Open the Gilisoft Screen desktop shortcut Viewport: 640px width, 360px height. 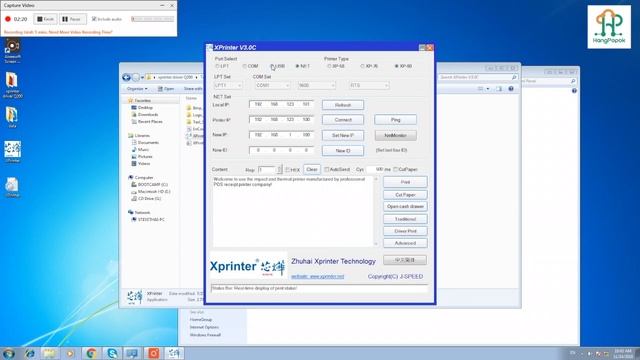point(13,51)
